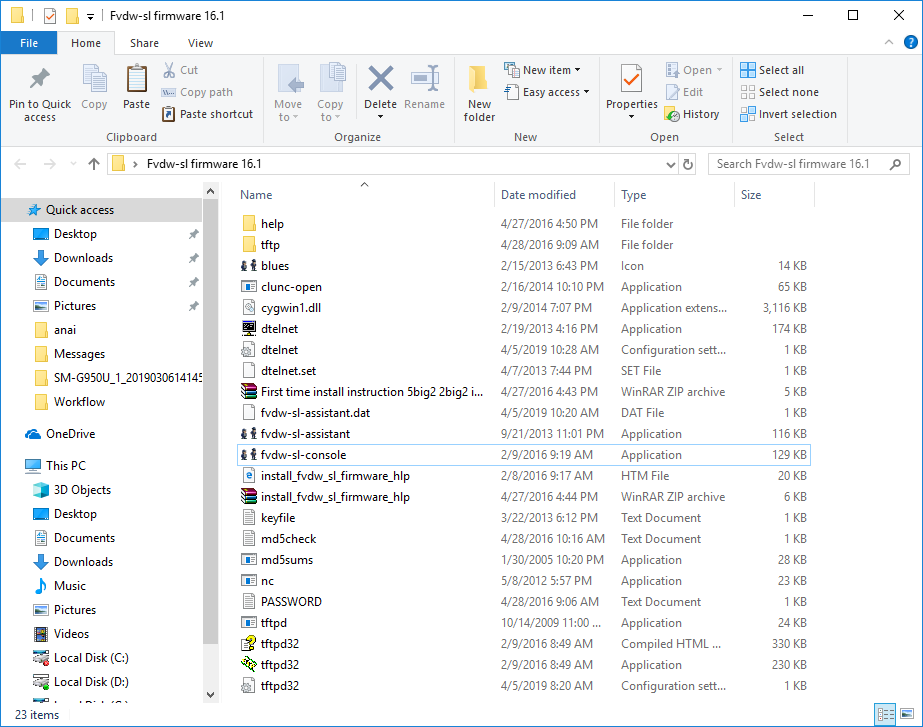
Task: Click the Help question mark icon
Action: click(x=911, y=42)
